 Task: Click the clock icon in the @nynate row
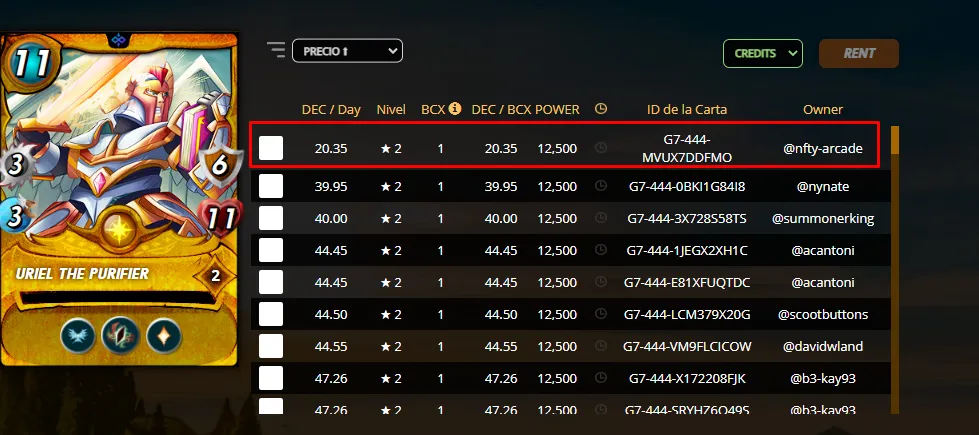pos(601,185)
